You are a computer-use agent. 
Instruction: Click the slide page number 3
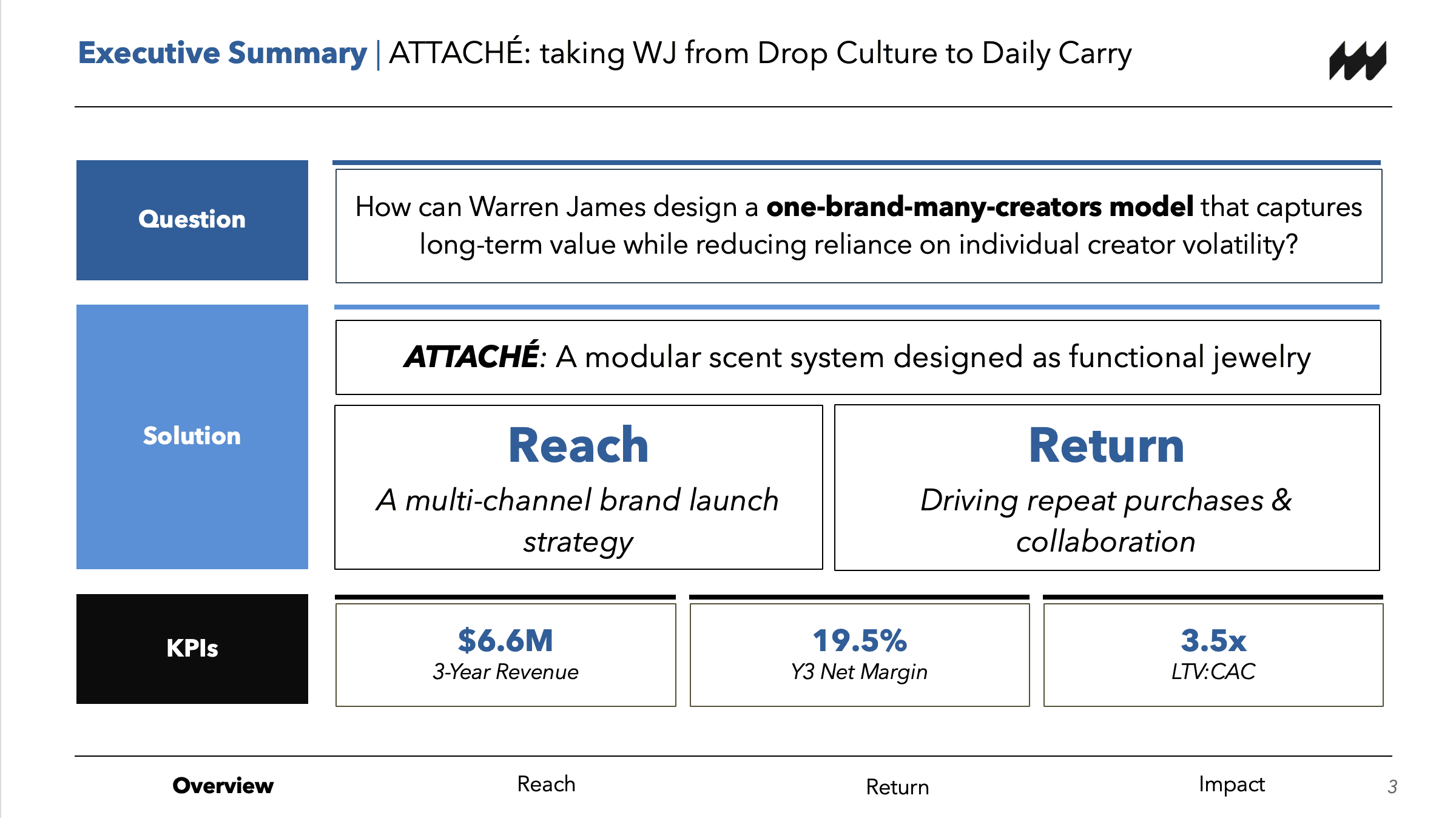[1392, 786]
